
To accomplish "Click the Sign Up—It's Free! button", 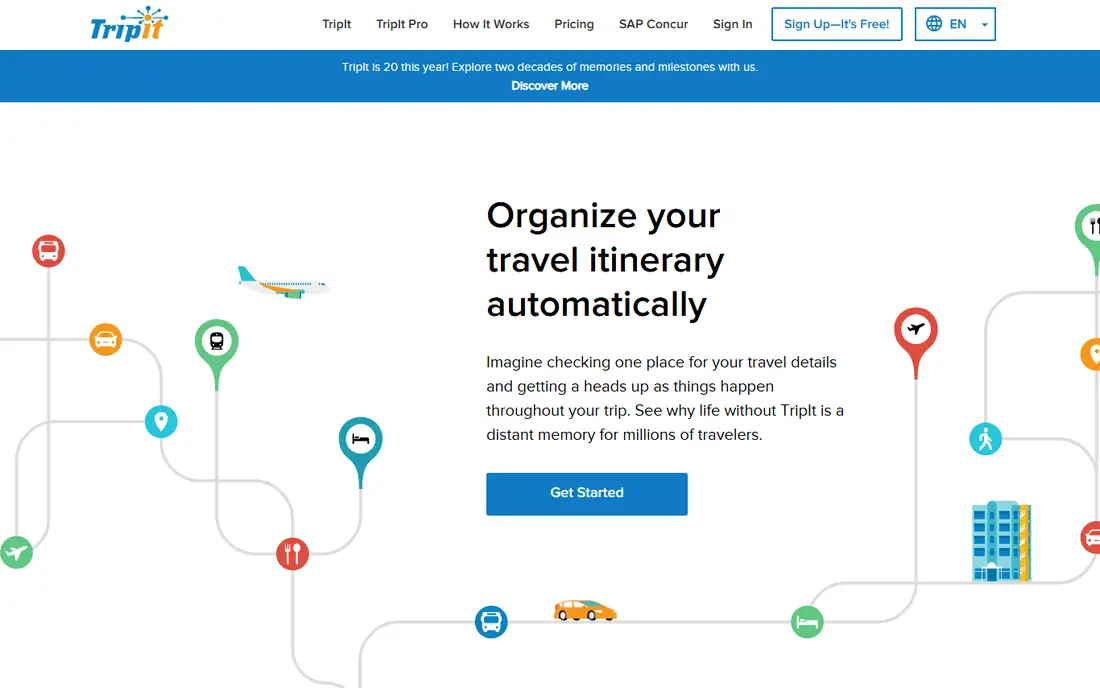I will 837,24.
